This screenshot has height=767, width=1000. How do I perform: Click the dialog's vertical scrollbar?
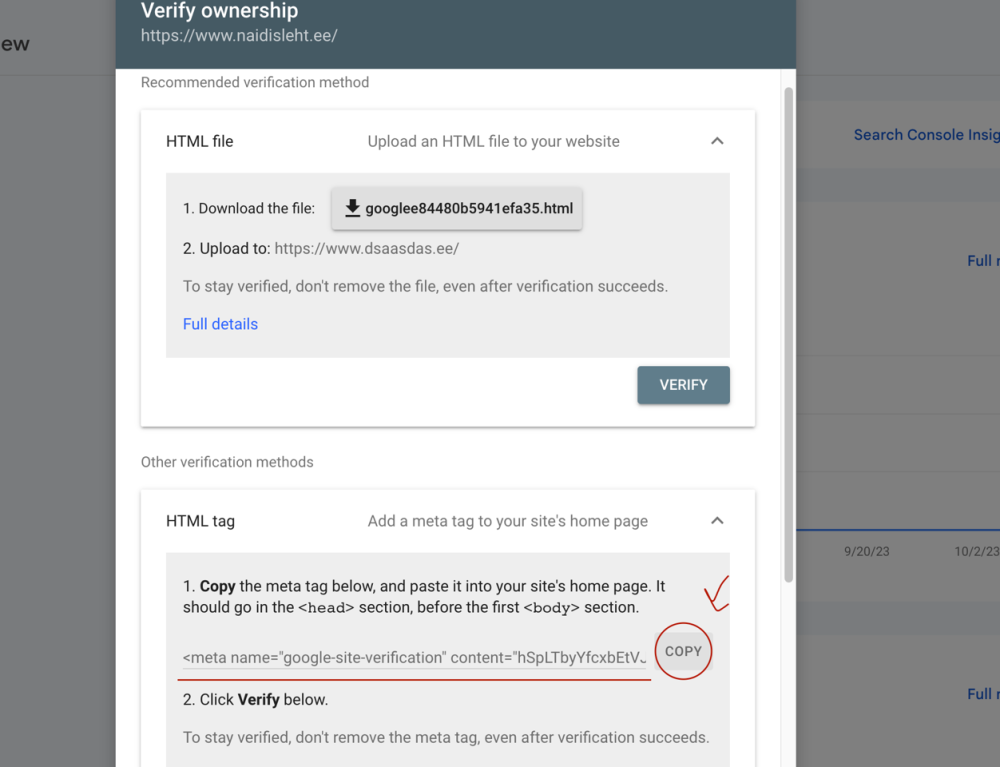pos(788,330)
